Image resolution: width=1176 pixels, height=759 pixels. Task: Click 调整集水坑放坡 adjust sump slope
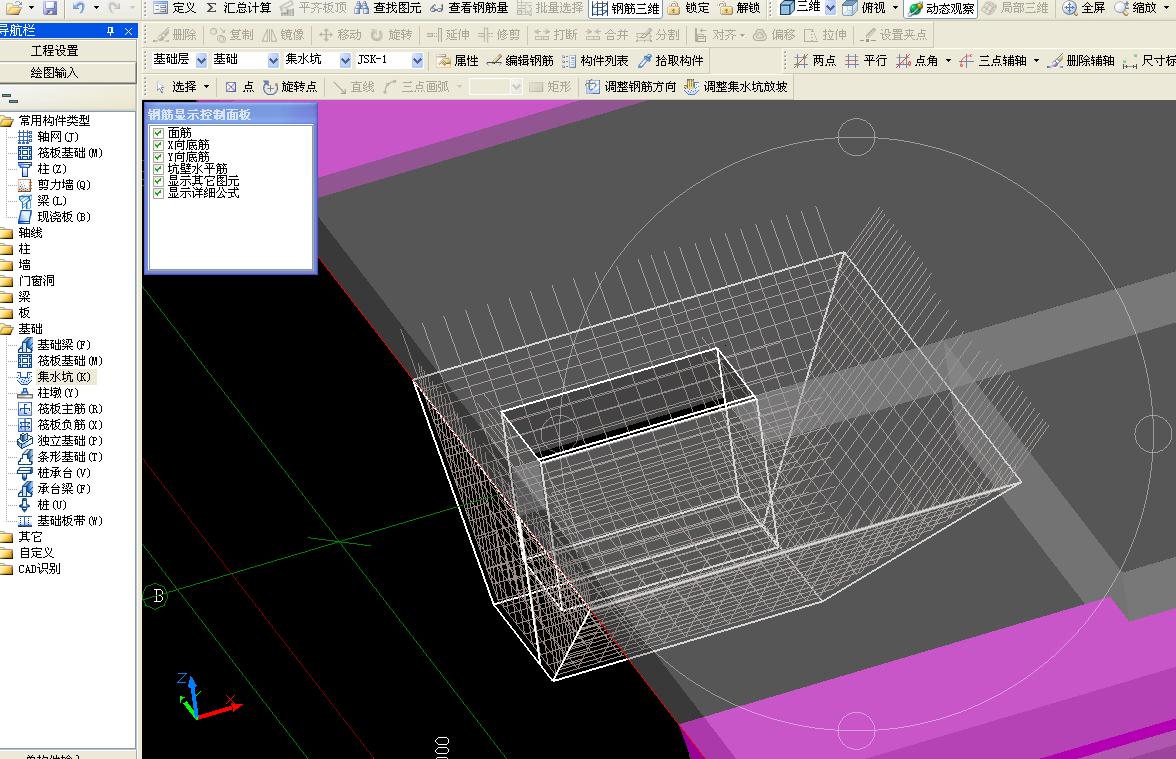(735, 87)
